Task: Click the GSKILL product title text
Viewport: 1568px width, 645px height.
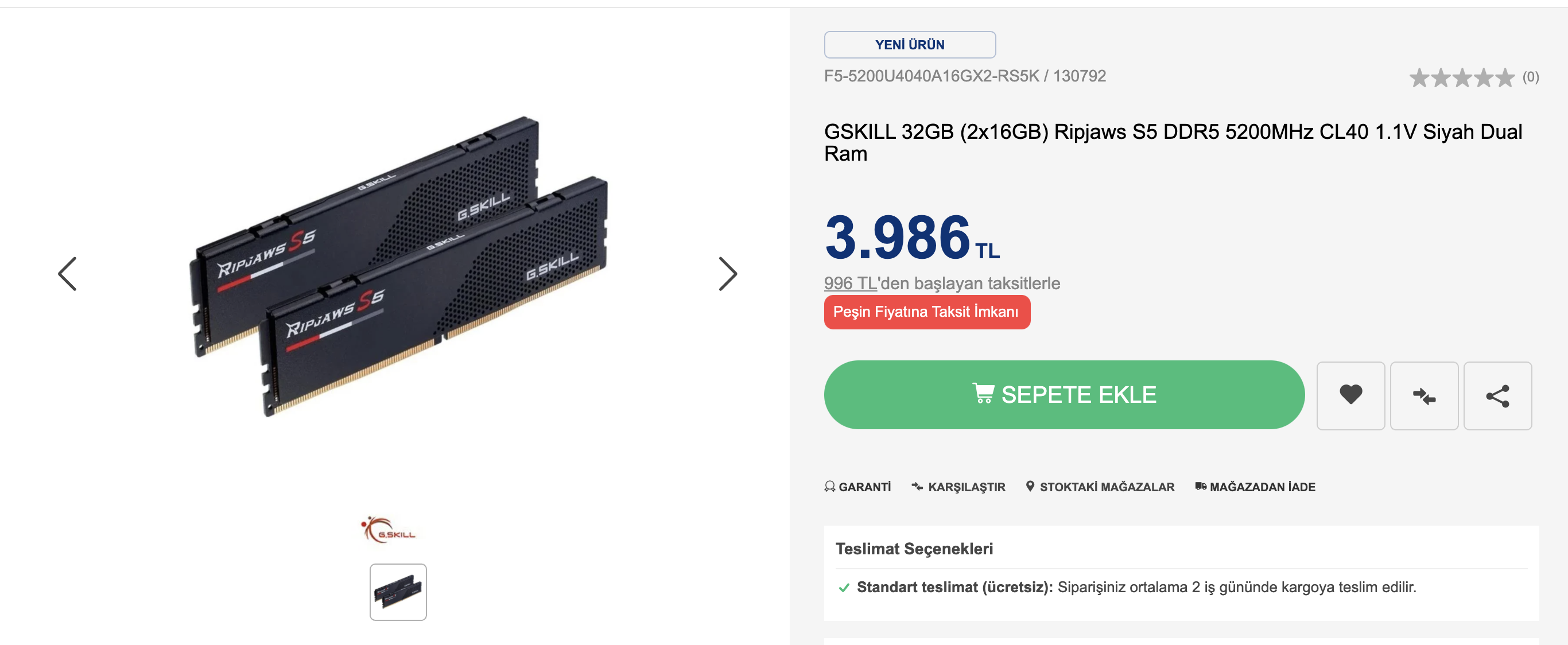Action: pos(1173,142)
